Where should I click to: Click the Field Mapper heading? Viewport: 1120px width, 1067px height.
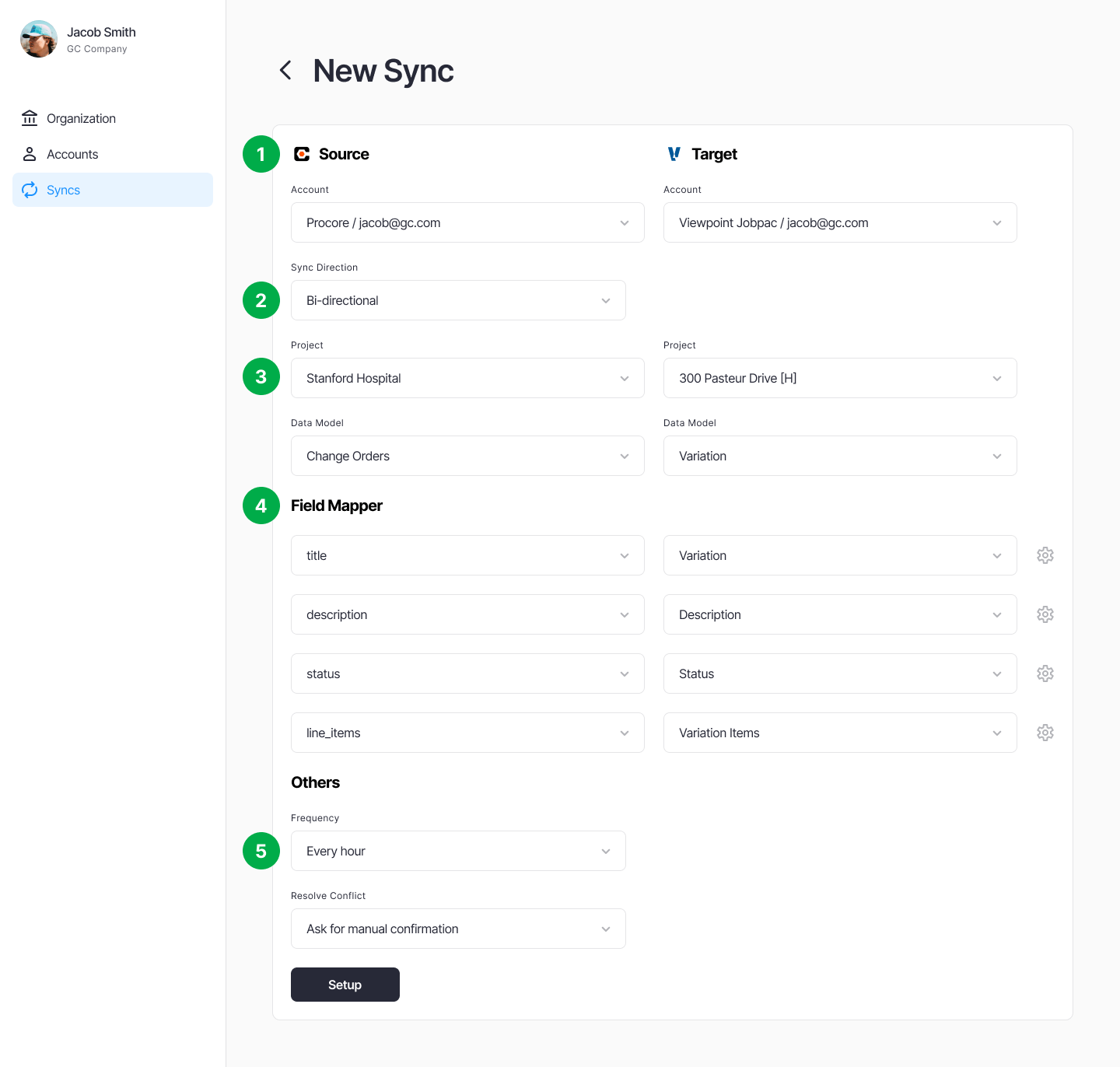[337, 506]
